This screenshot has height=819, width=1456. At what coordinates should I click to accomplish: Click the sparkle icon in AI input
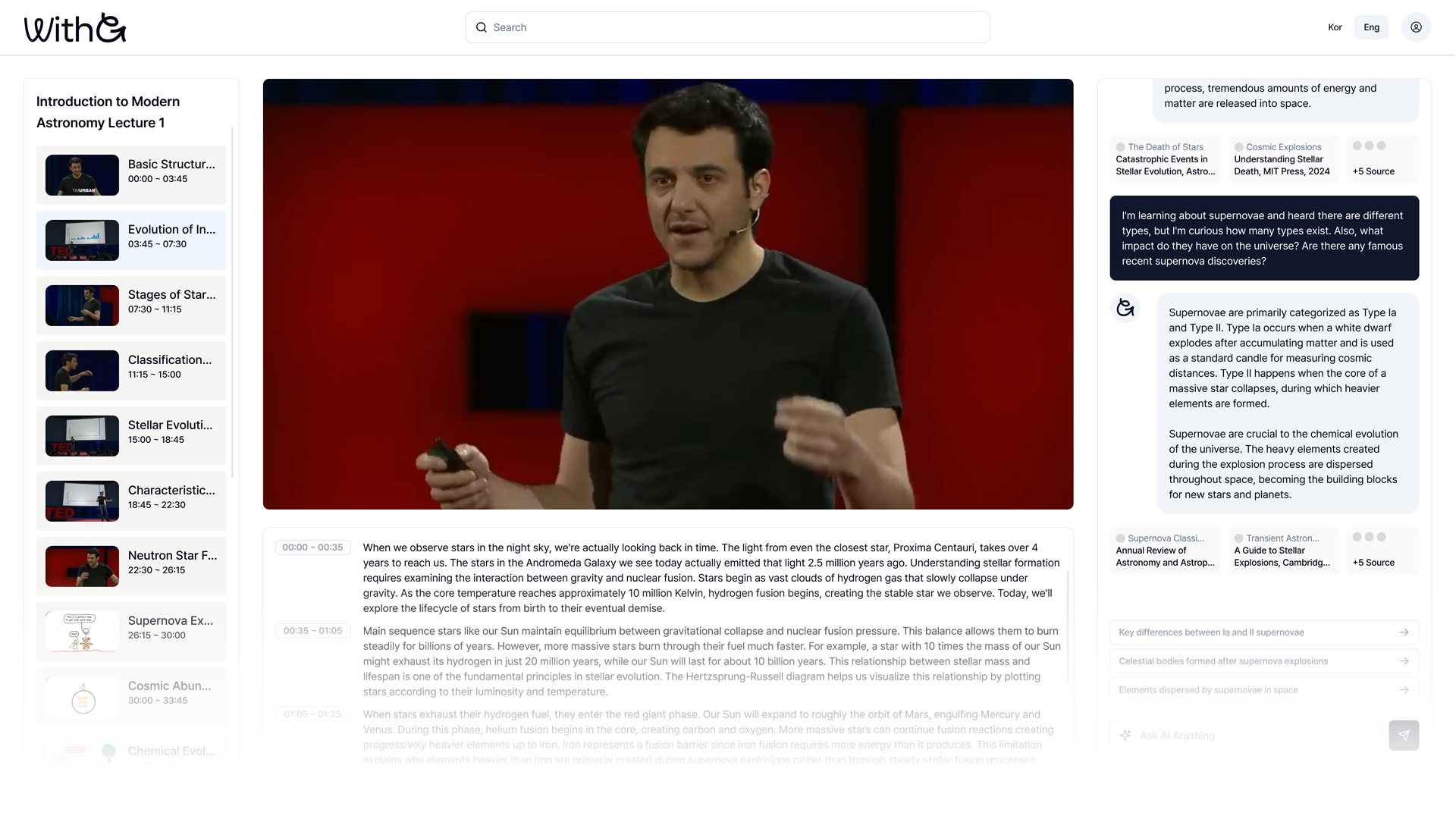click(x=1125, y=736)
